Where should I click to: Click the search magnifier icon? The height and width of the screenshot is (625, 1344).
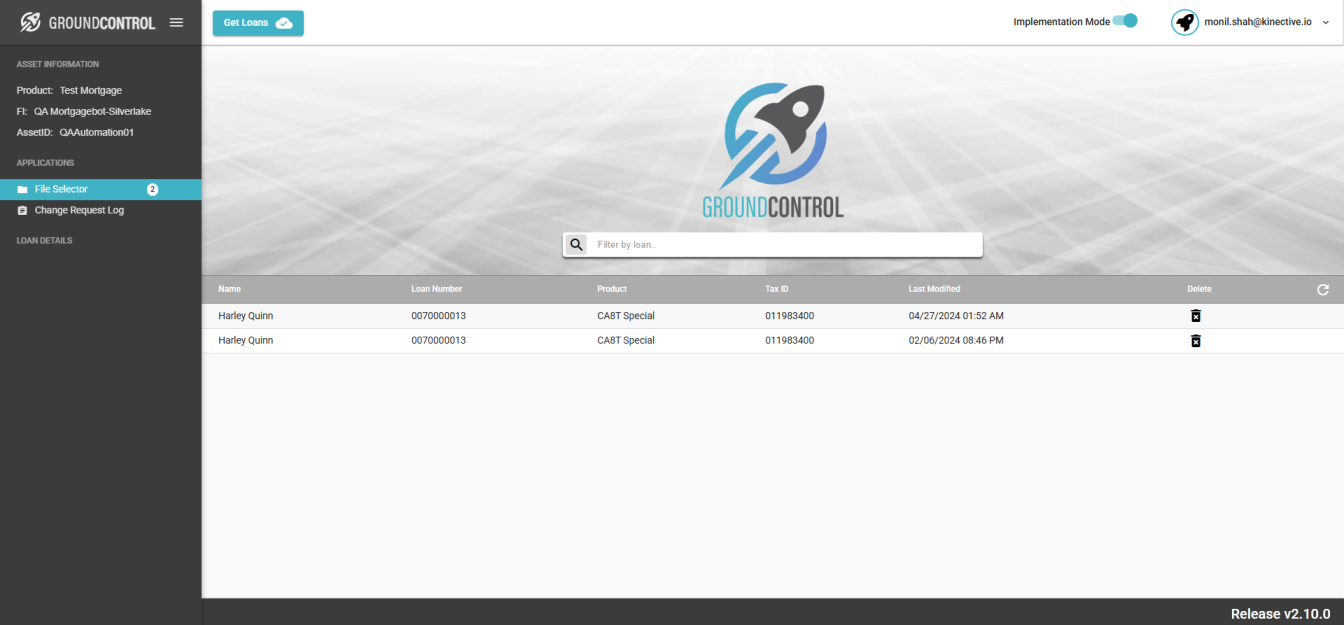[x=576, y=244]
